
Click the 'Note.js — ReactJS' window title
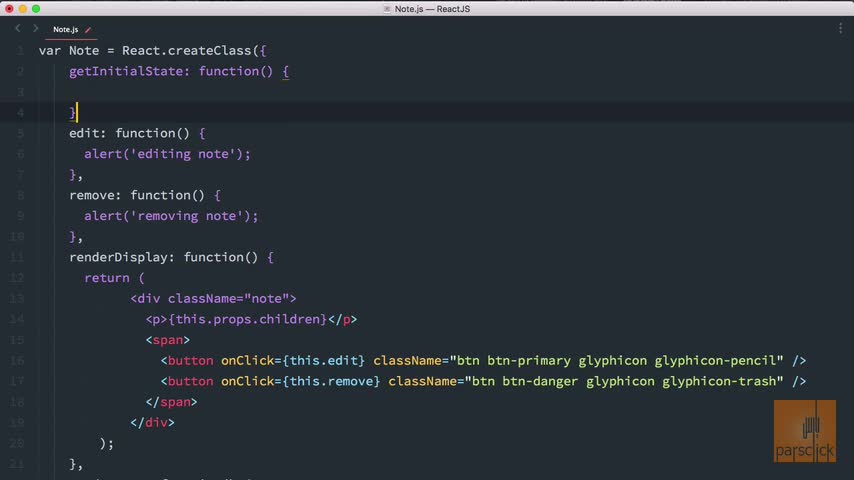(432, 9)
